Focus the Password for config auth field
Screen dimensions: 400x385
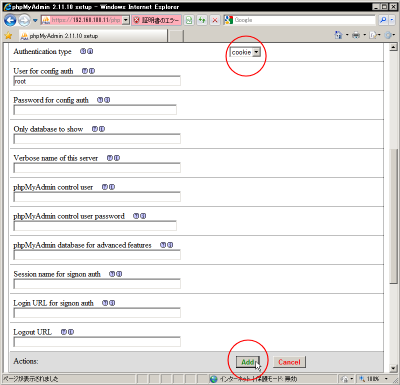tap(95, 110)
